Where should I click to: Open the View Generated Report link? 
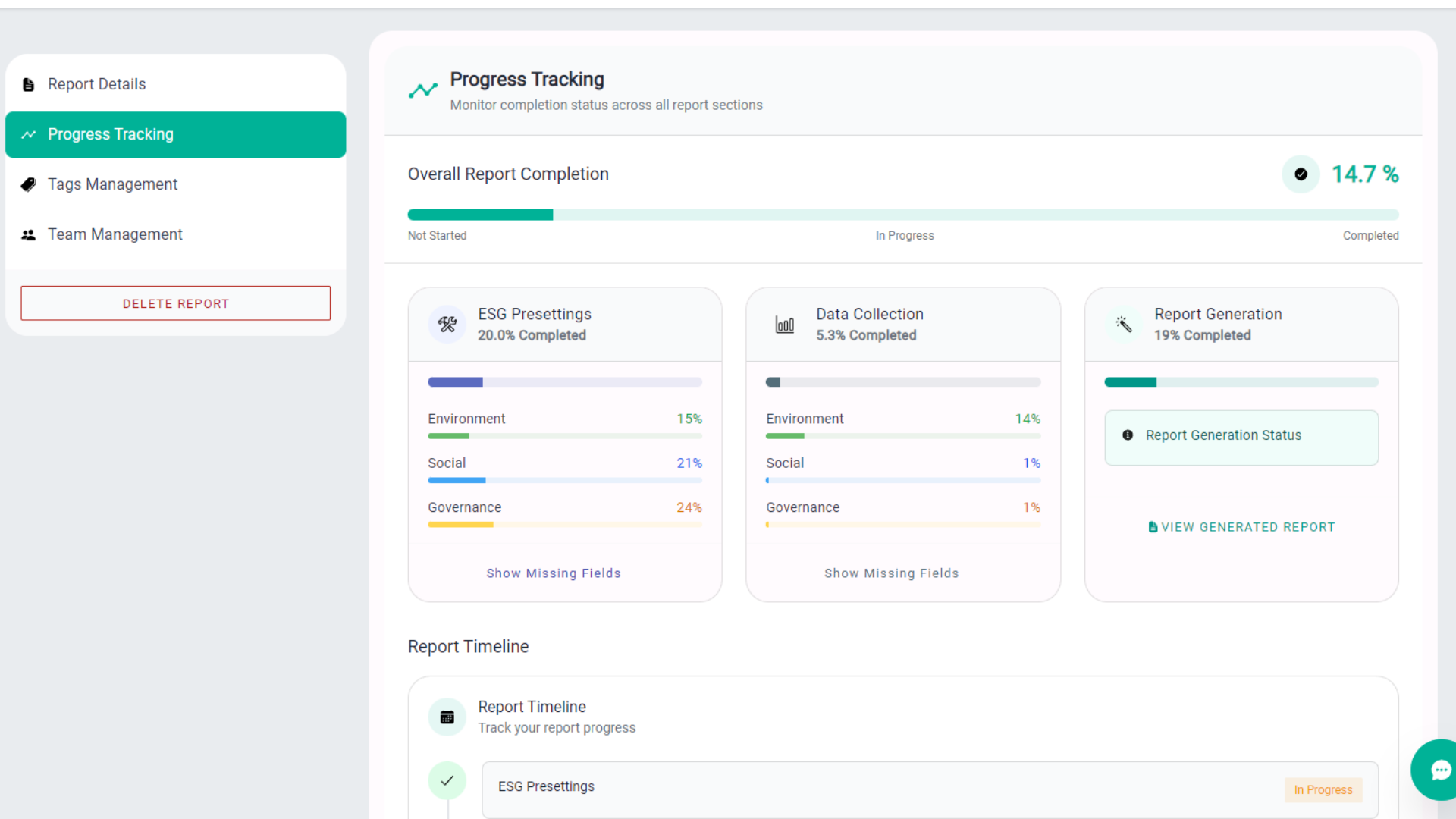(1241, 527)
